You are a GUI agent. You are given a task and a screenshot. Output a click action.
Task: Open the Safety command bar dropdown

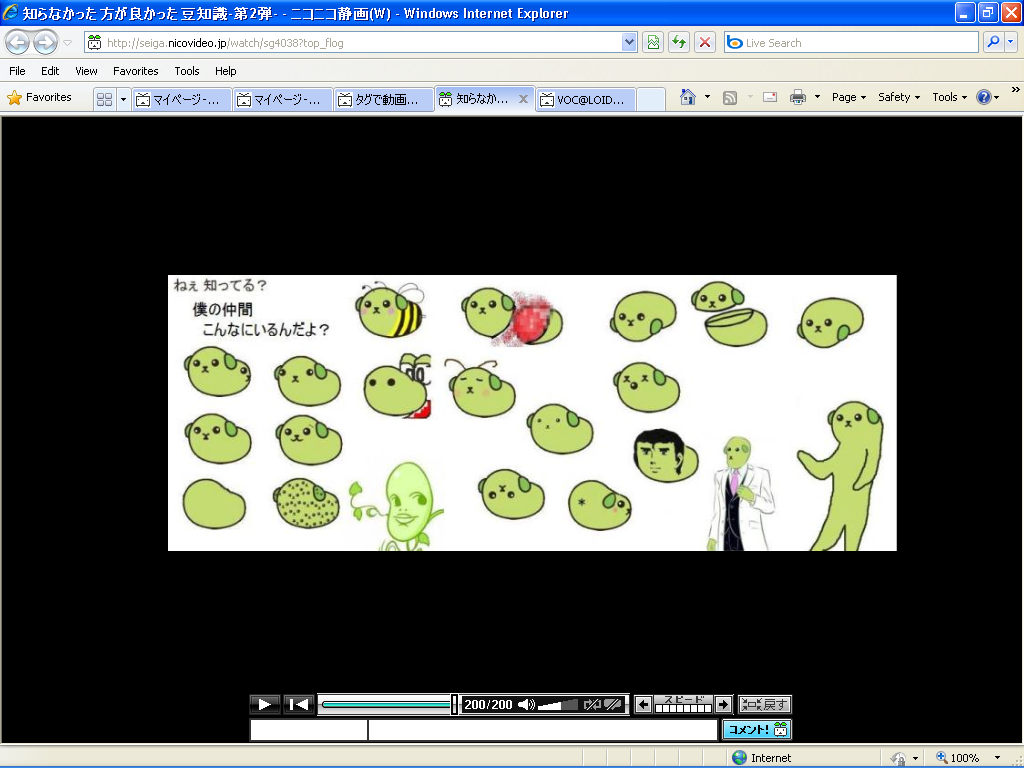[899, 97]
